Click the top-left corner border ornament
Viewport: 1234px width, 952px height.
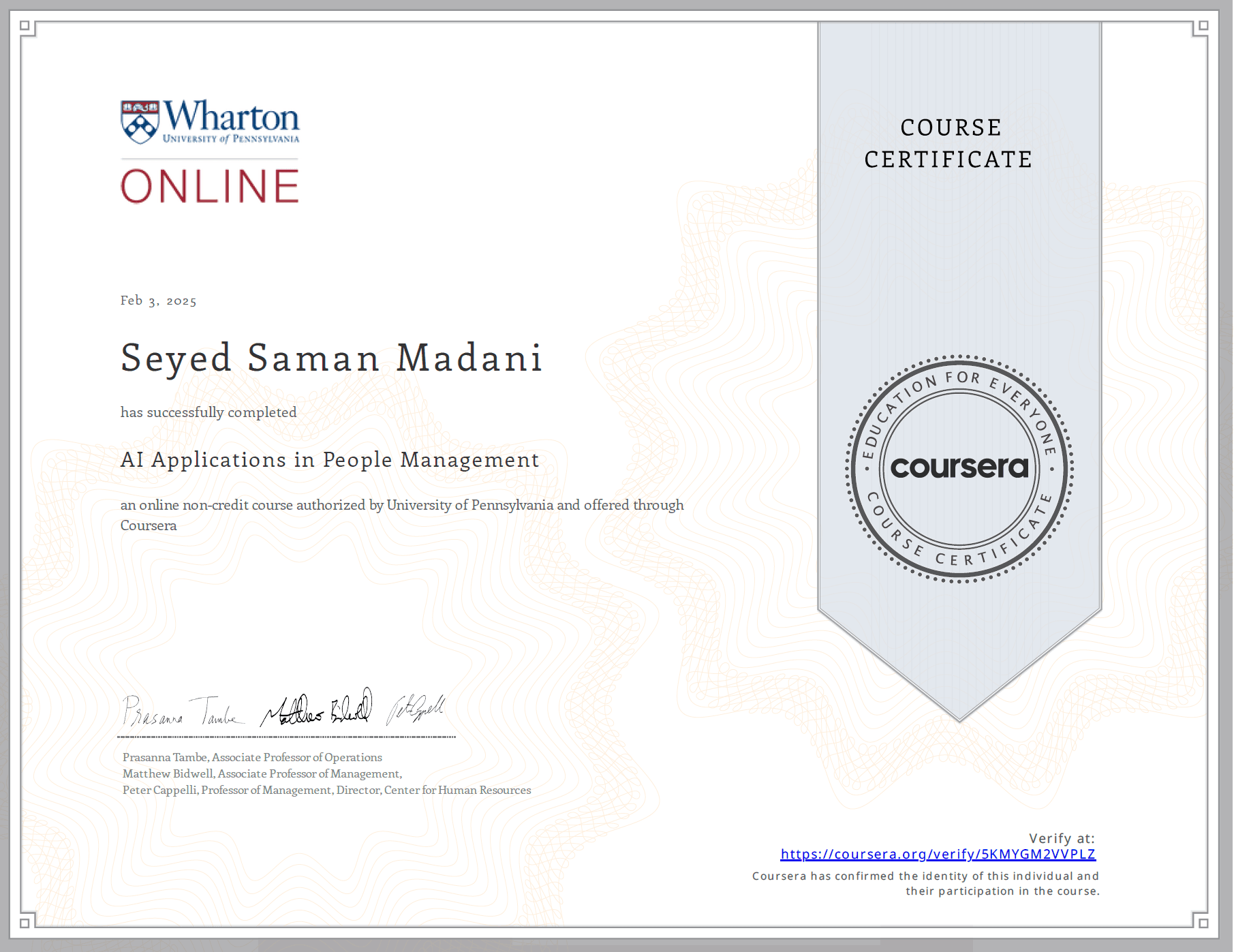point(25,27)
